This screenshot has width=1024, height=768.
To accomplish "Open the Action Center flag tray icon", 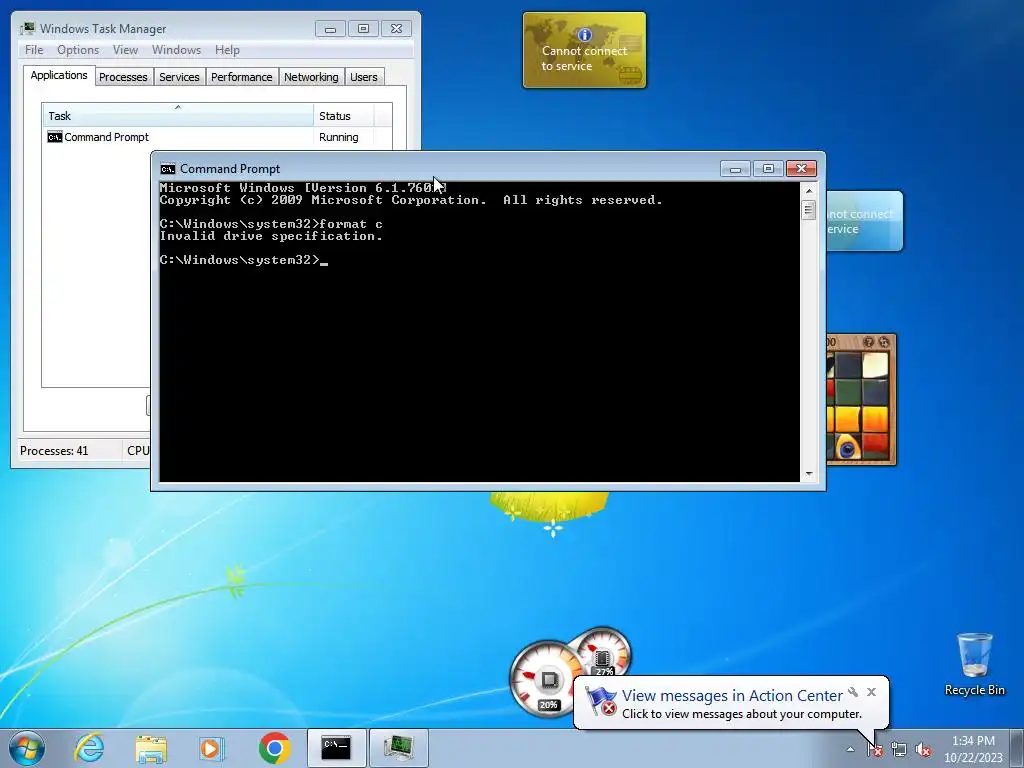I will pos(874,750).
